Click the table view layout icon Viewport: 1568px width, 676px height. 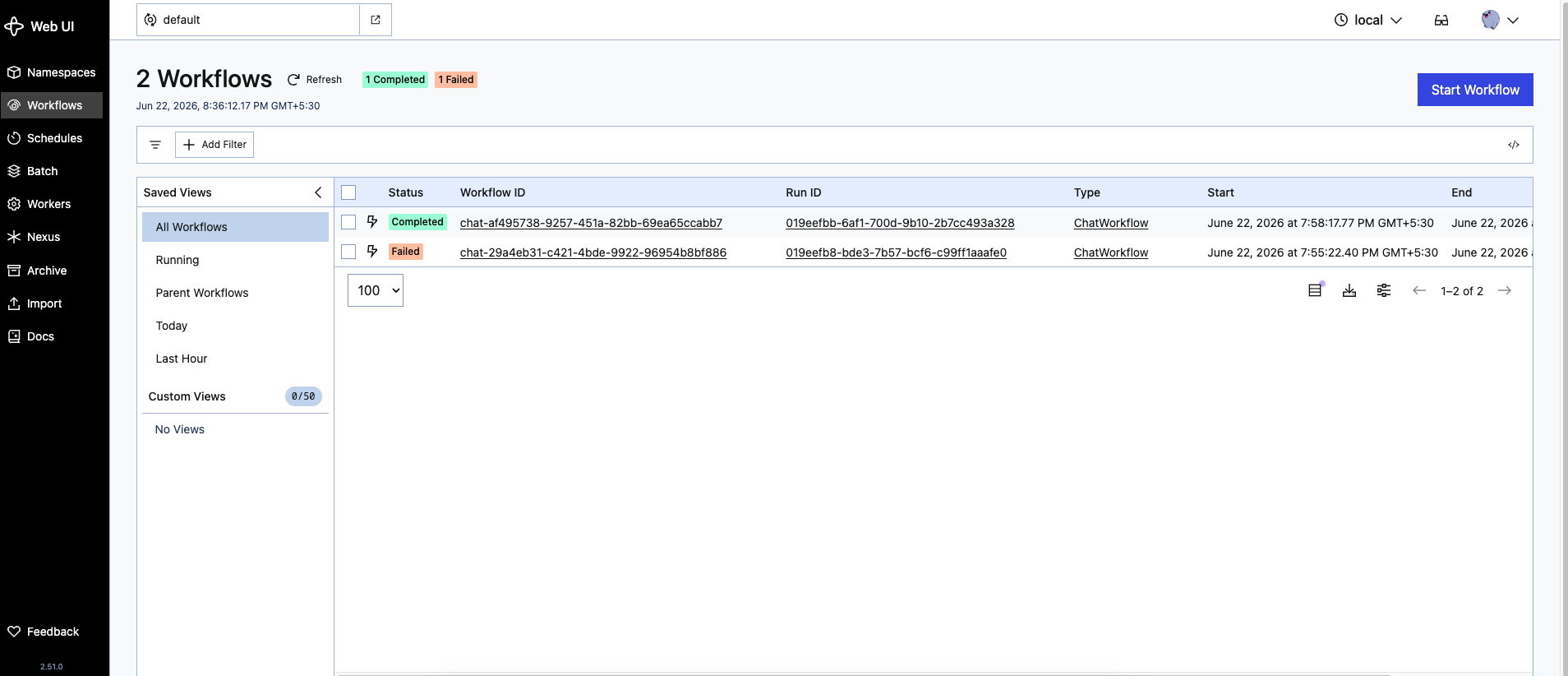pos(1316,290)
